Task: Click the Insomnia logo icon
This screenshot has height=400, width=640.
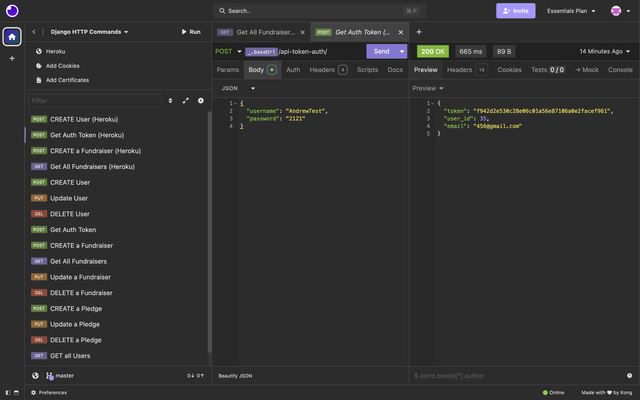Action: click(12, 11)
